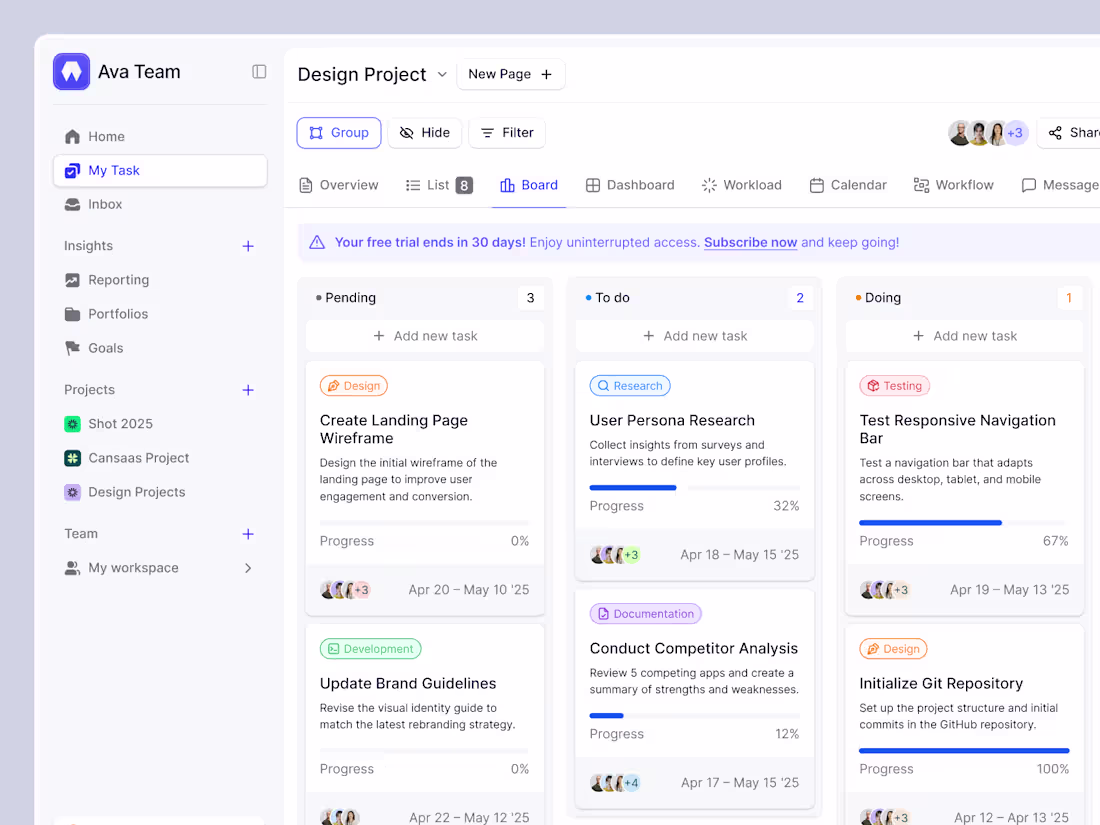The width and height of the screenshot is (1100, 825).
Task: Select the Inbox icon in the sidebar
Action: (x=70, y=204)
